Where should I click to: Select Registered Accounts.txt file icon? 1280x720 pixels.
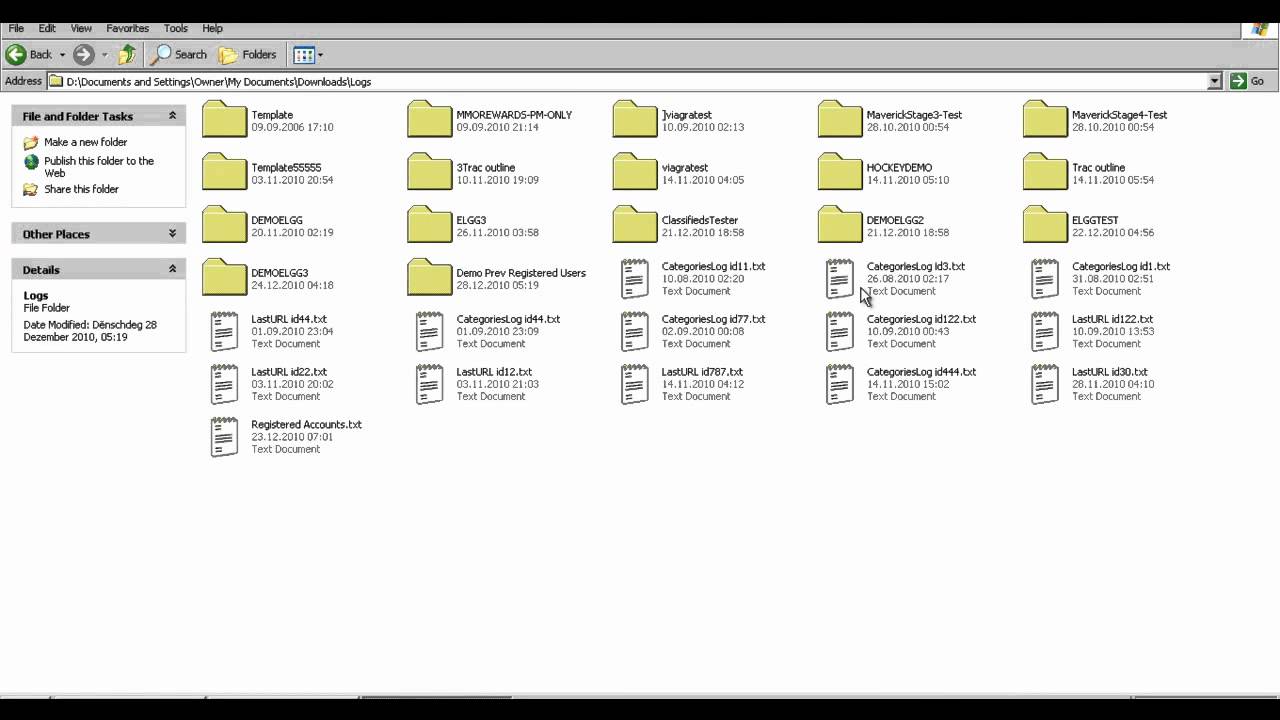224,437
